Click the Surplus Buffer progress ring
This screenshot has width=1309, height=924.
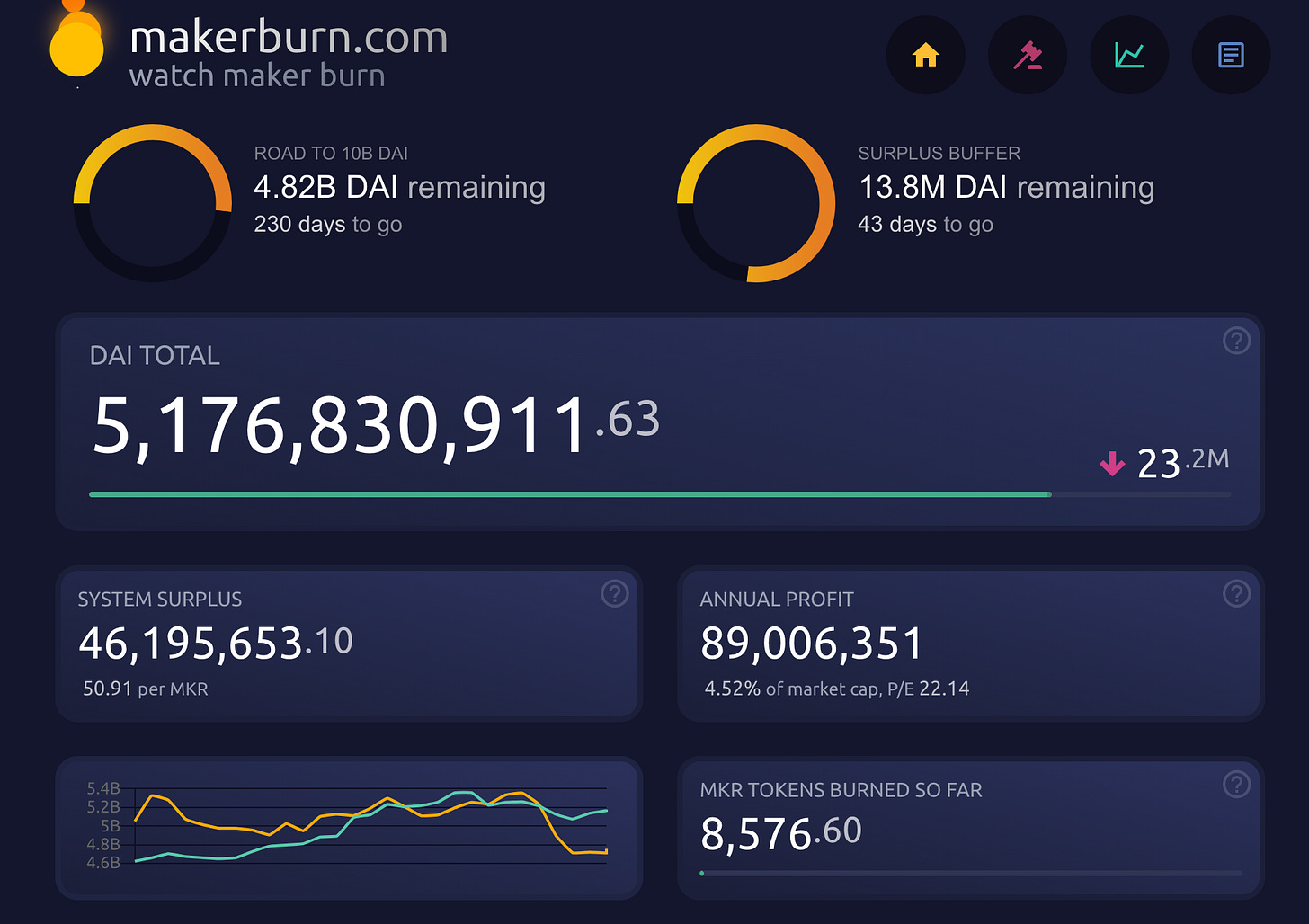(x=756, y=203)
